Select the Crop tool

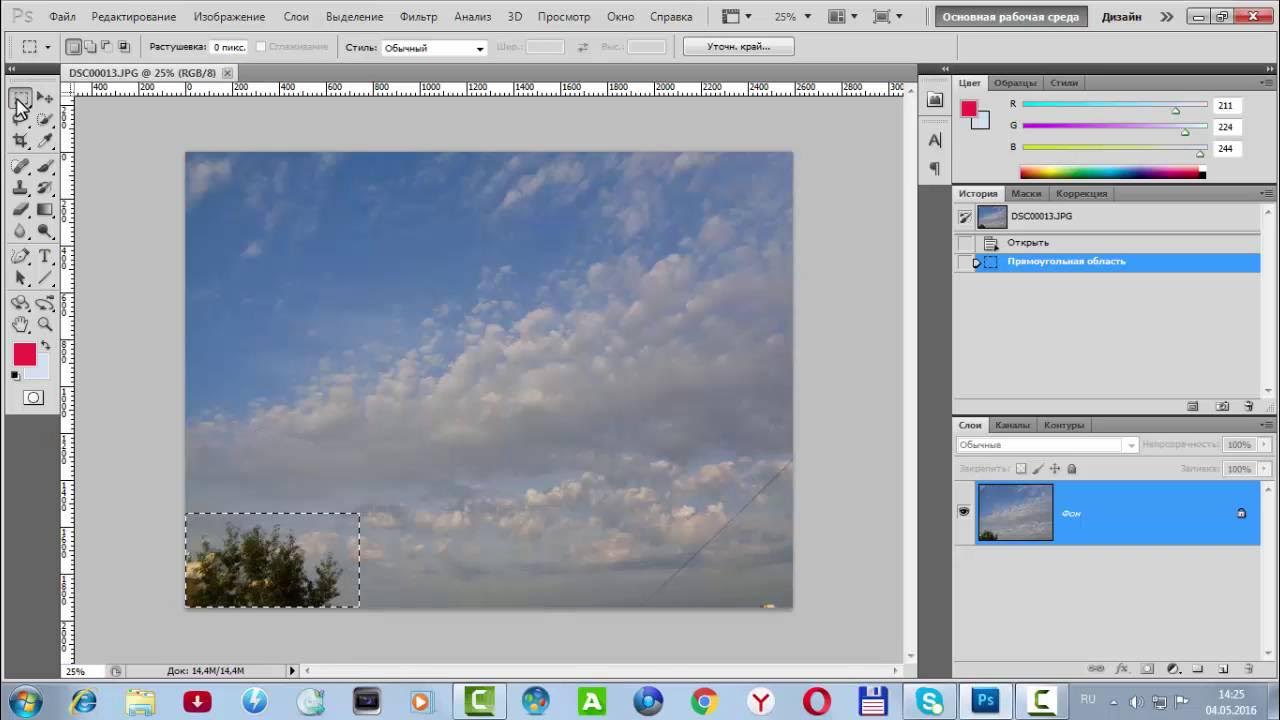tap(20, 141)
